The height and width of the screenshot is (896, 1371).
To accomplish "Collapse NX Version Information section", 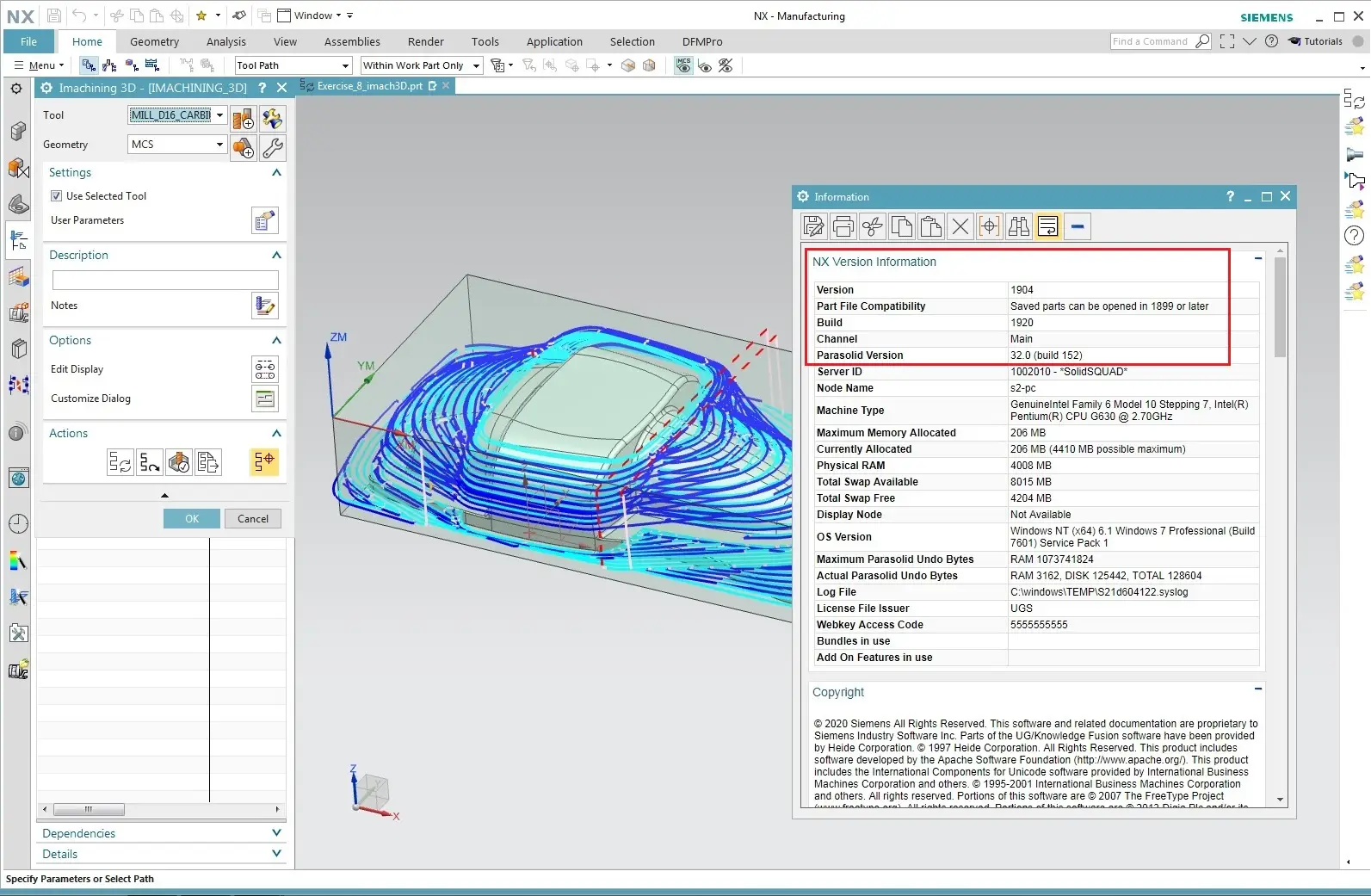I will tap(1258, 258).
